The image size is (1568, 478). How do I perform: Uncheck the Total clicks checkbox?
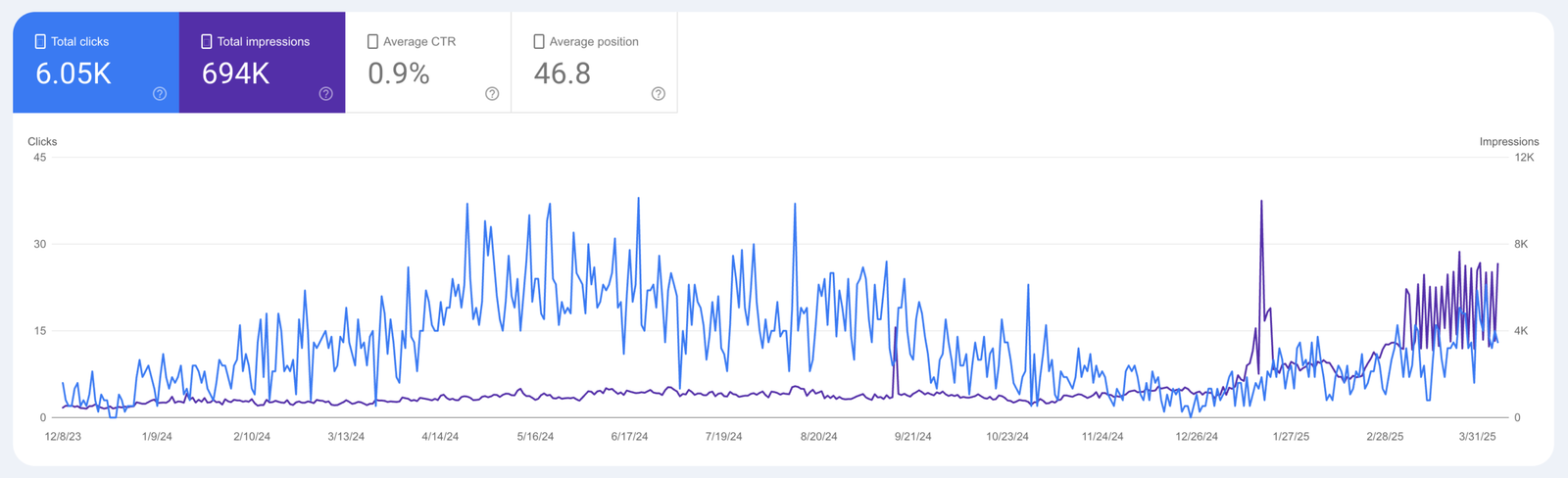(x=40, y=42)
